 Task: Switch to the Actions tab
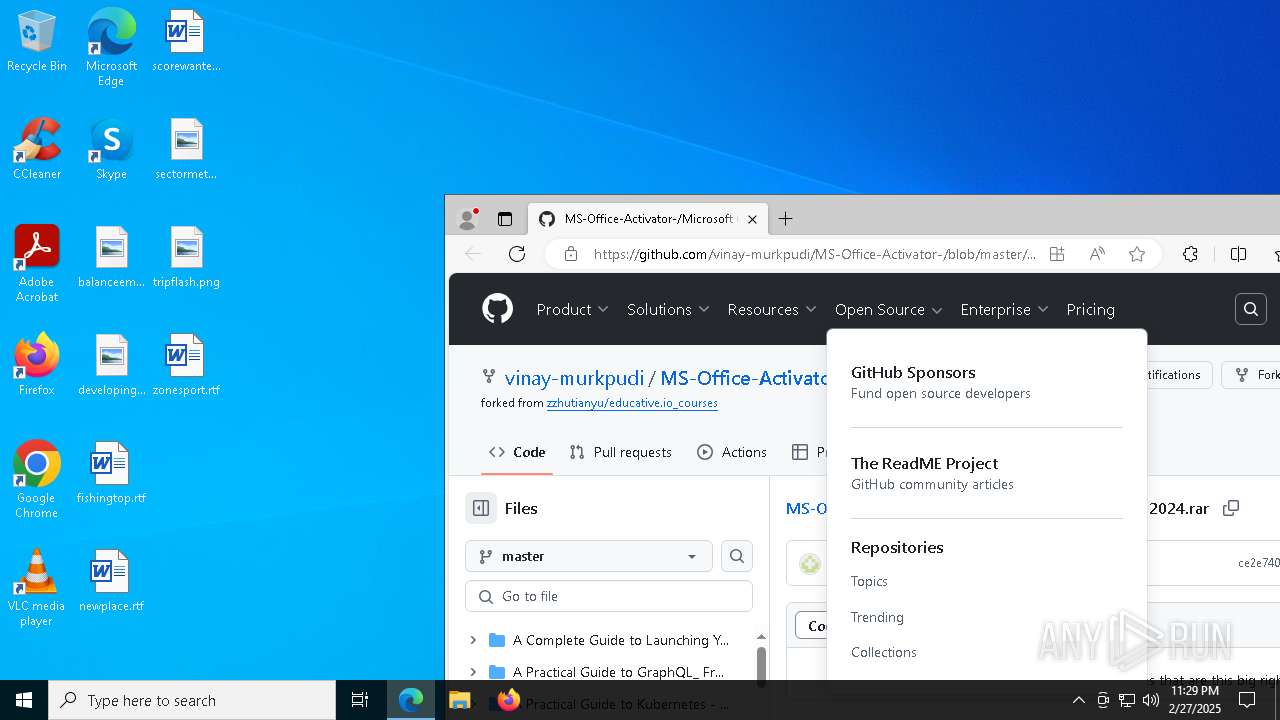click(732, 452)
